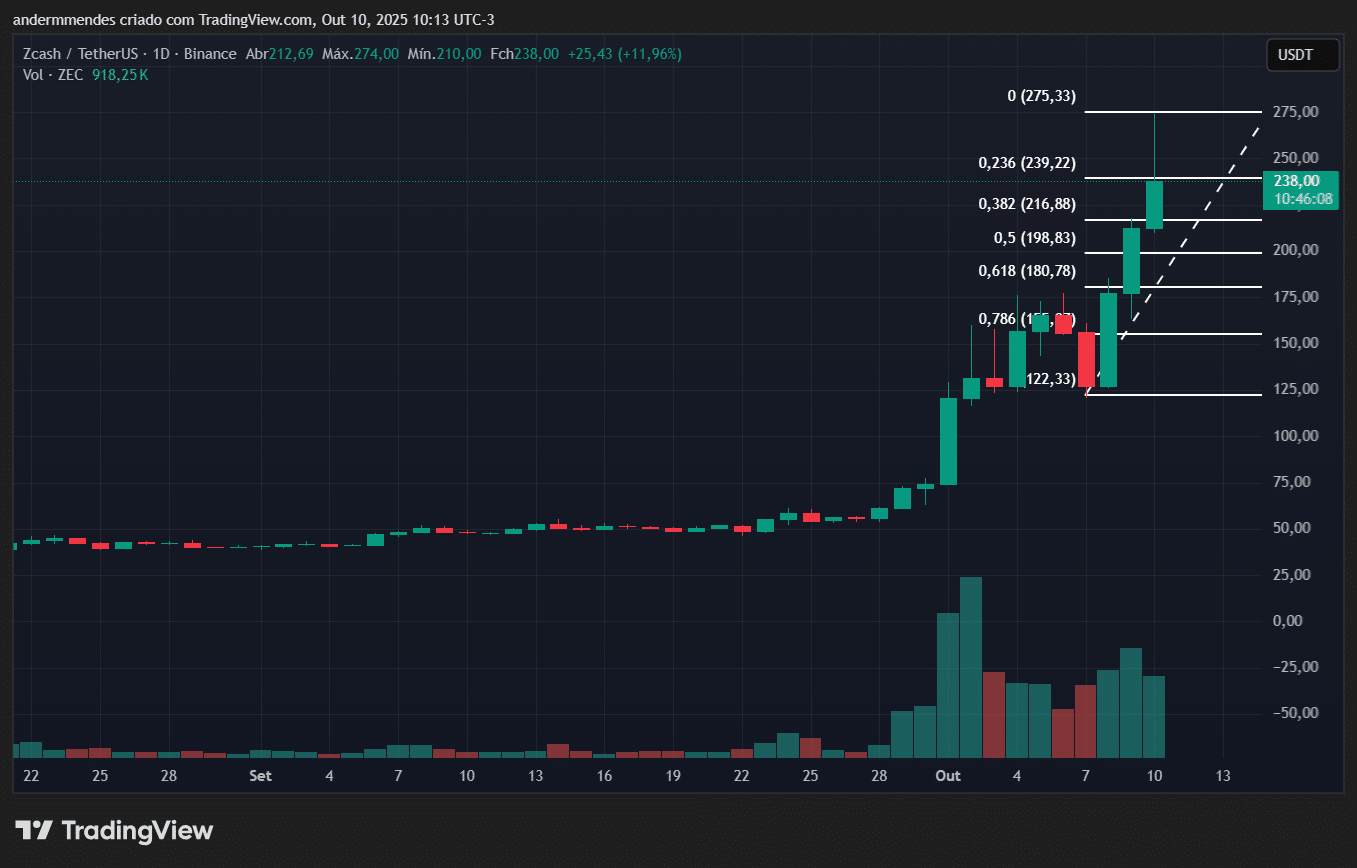Open the USDT currency selector

coord(1302,55)
